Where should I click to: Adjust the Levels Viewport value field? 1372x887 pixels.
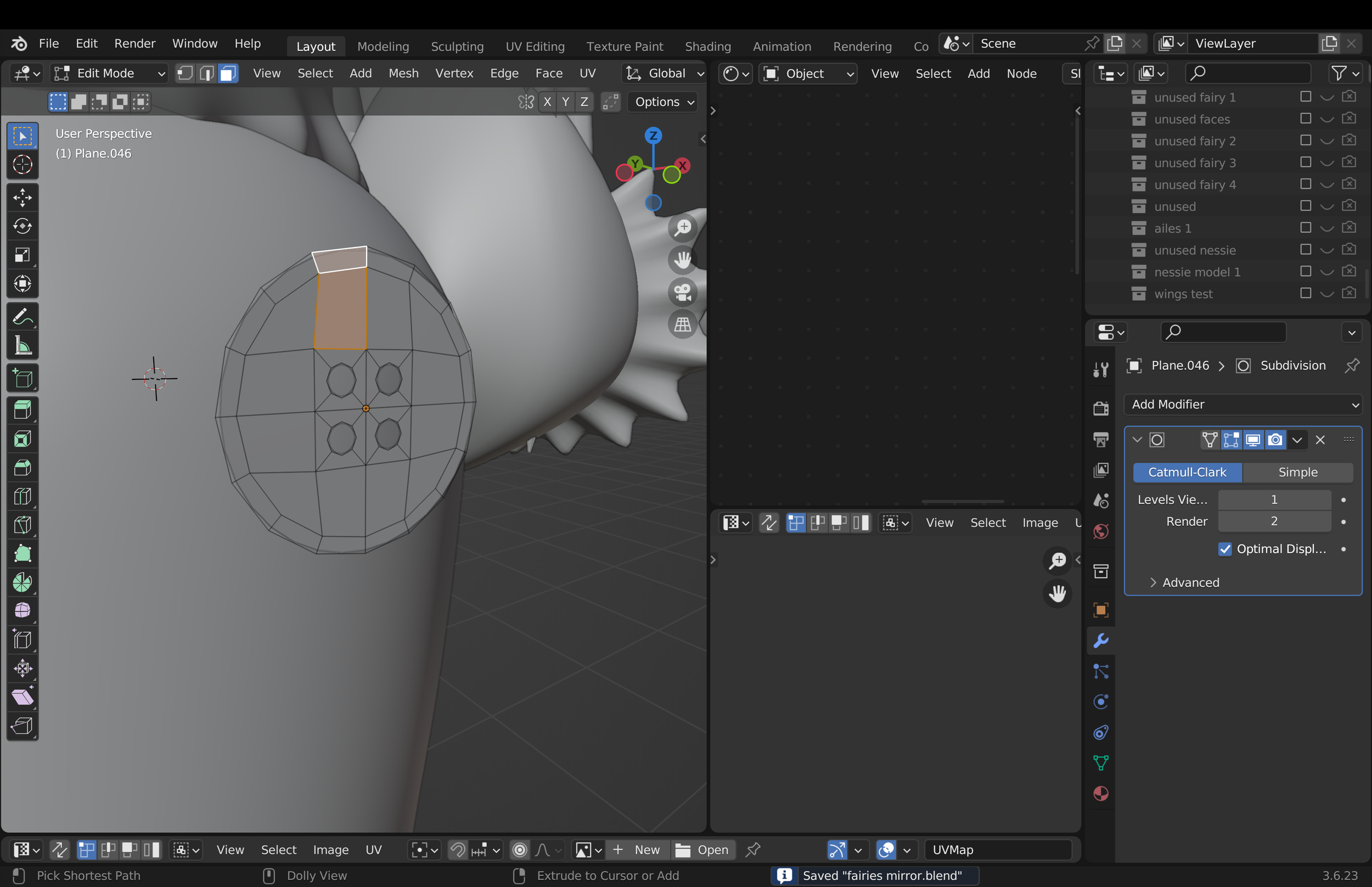(x=1274, y=499)
